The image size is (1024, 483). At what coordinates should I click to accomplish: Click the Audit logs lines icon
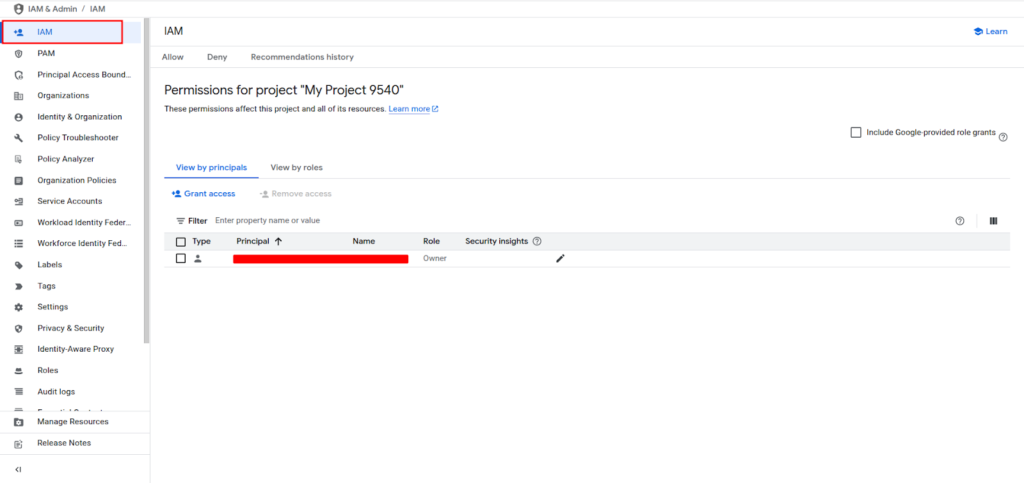[18, 392]
